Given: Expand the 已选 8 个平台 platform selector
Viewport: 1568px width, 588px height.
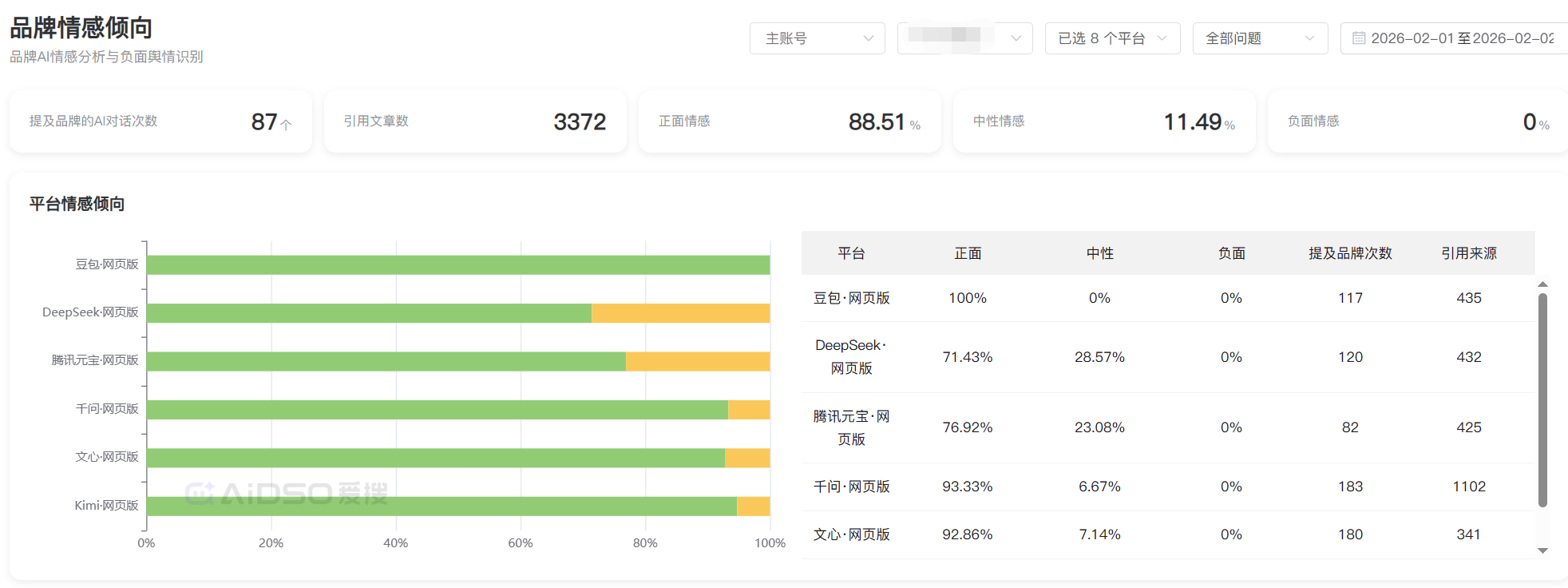Looking at the screenshot, I should click(x=1111, y=38).
